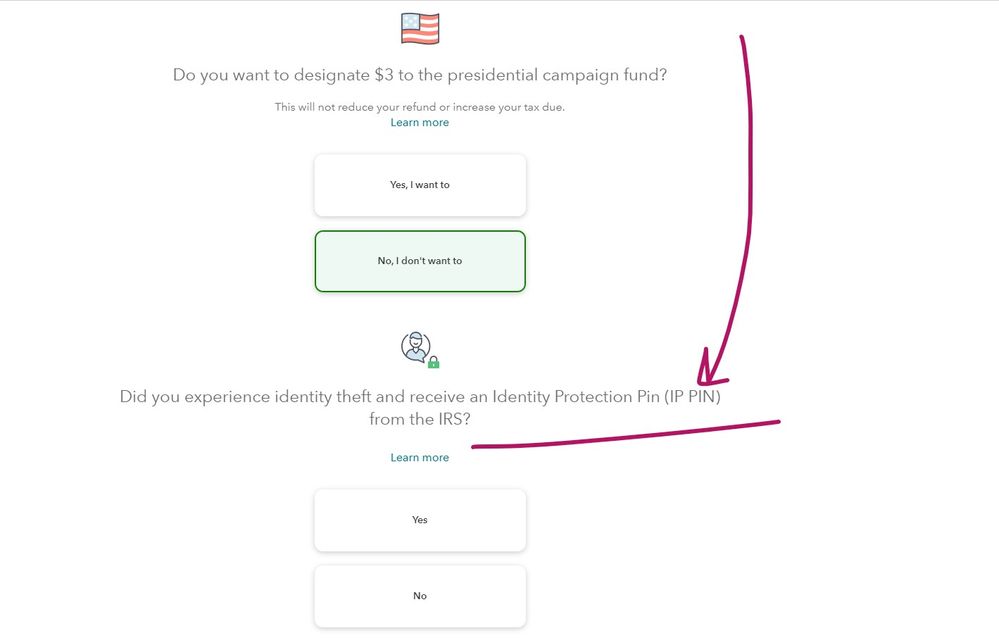Click the '$3' amount in the question

tap(384, 75)
